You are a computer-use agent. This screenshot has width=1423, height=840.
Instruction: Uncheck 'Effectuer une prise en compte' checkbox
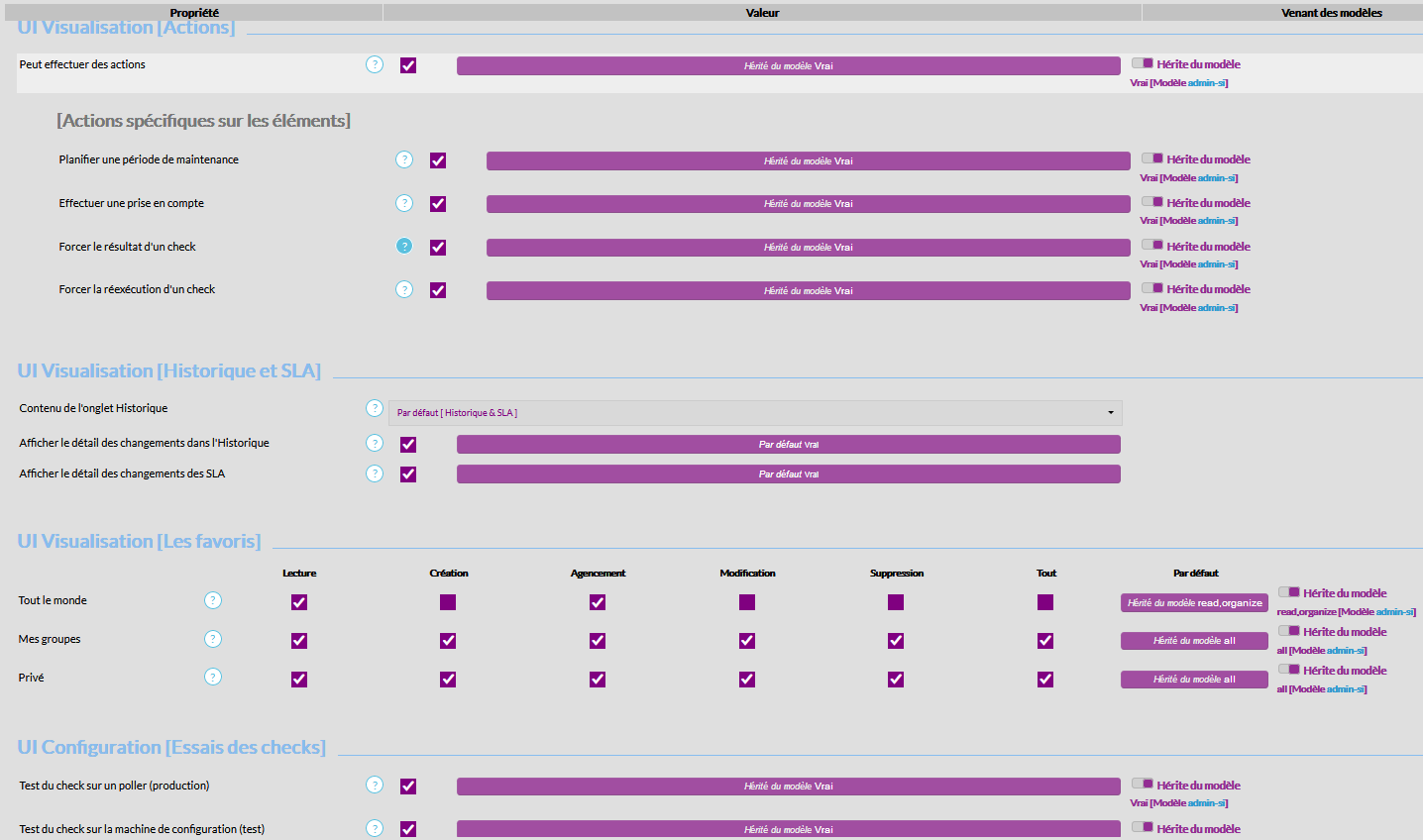tap(438, 204)
